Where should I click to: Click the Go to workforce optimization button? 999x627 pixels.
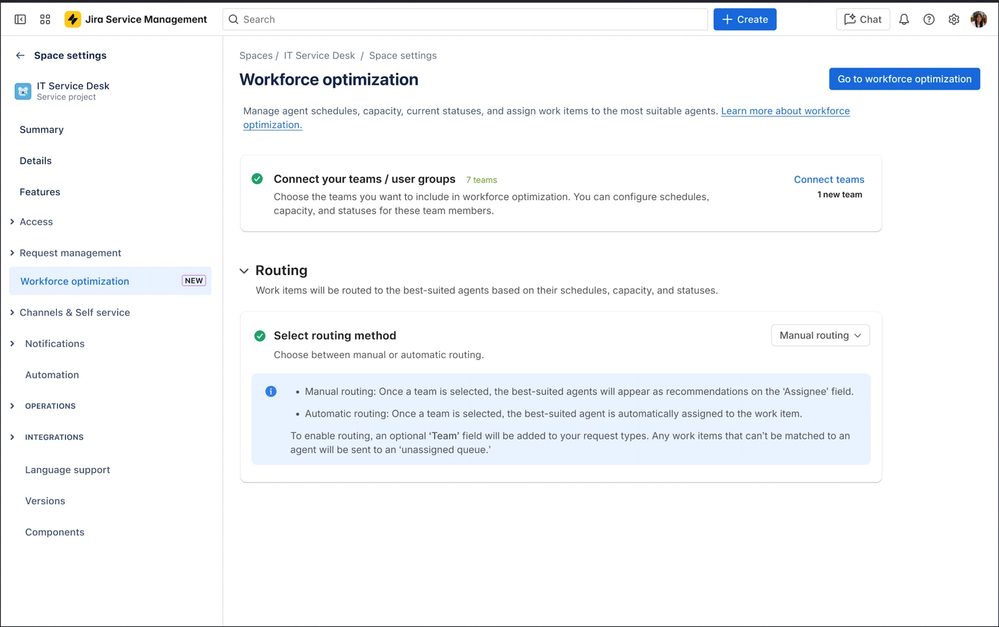[904, 79]
